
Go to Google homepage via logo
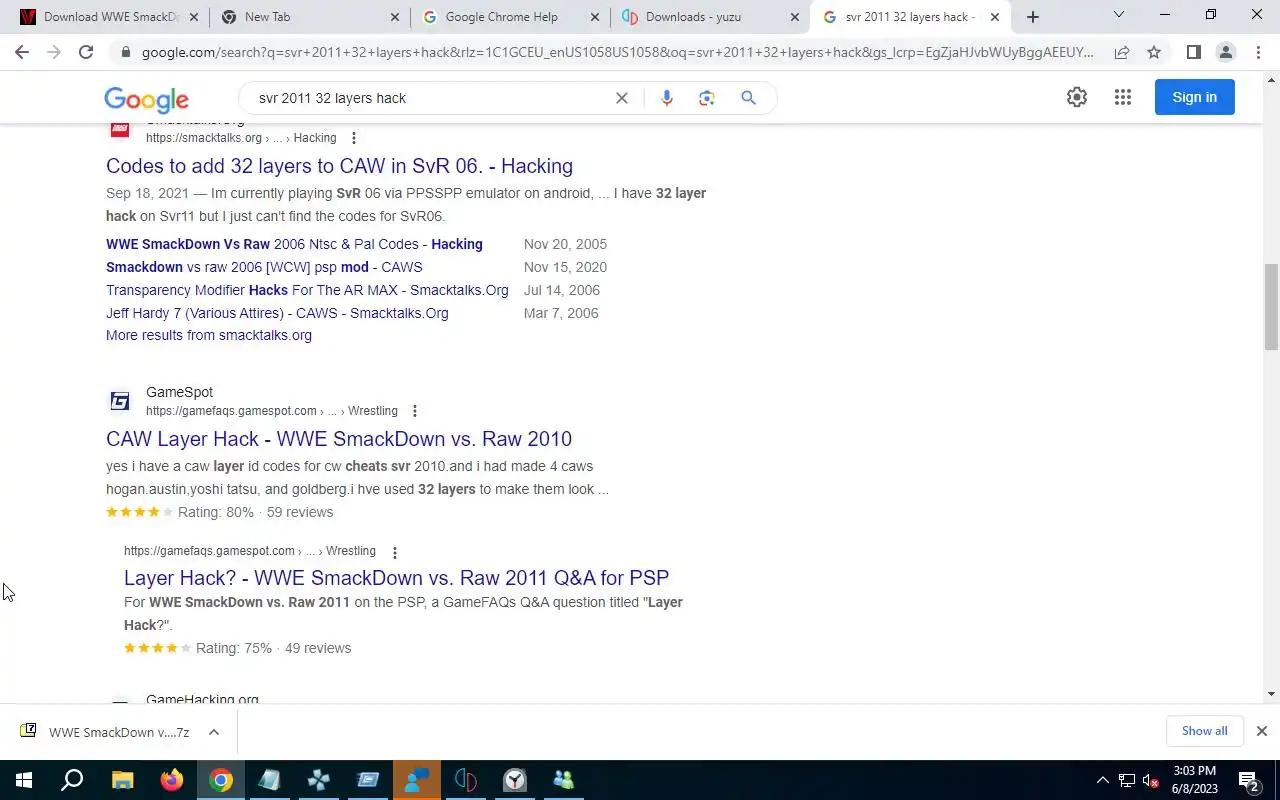click(146, 99)
